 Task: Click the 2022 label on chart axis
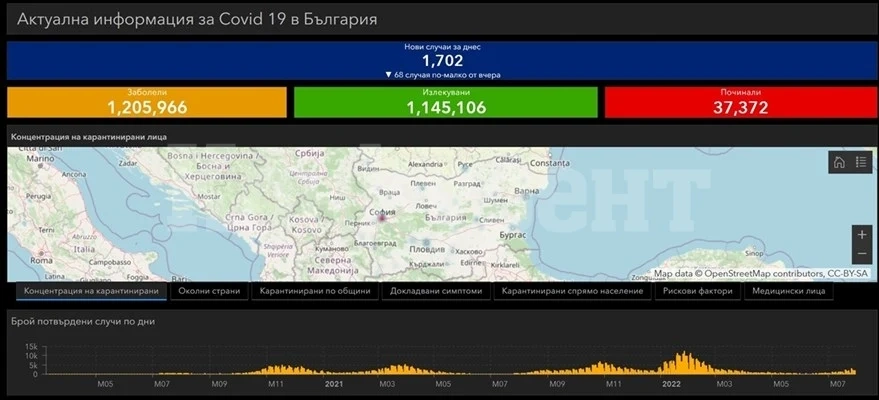point(671,384)
